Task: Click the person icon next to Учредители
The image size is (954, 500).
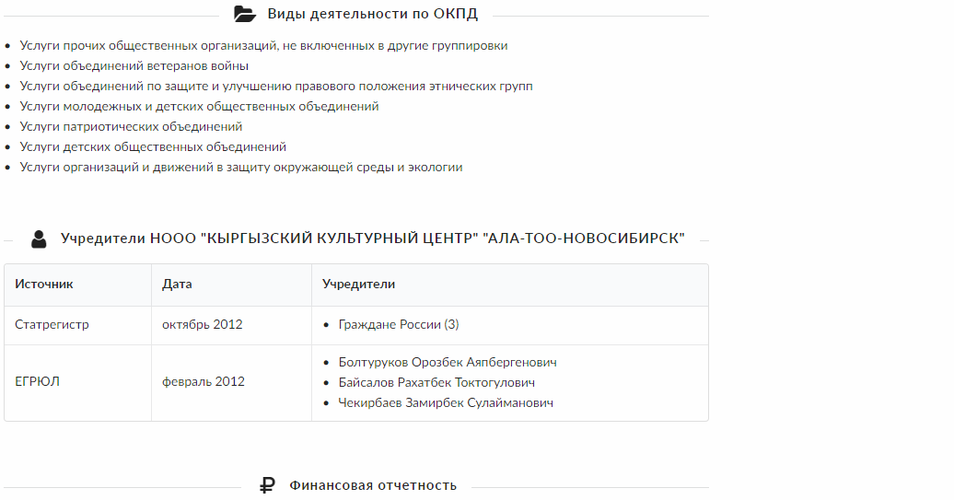Action: pyautogui.click(x=39, y=239)
